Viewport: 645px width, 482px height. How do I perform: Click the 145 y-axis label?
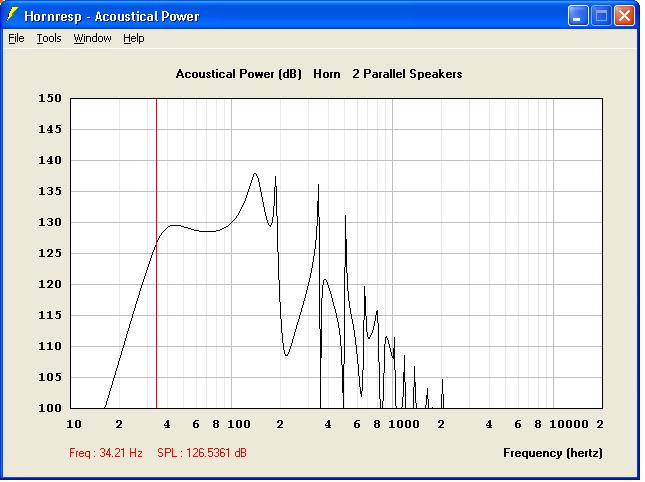[50, 129]
